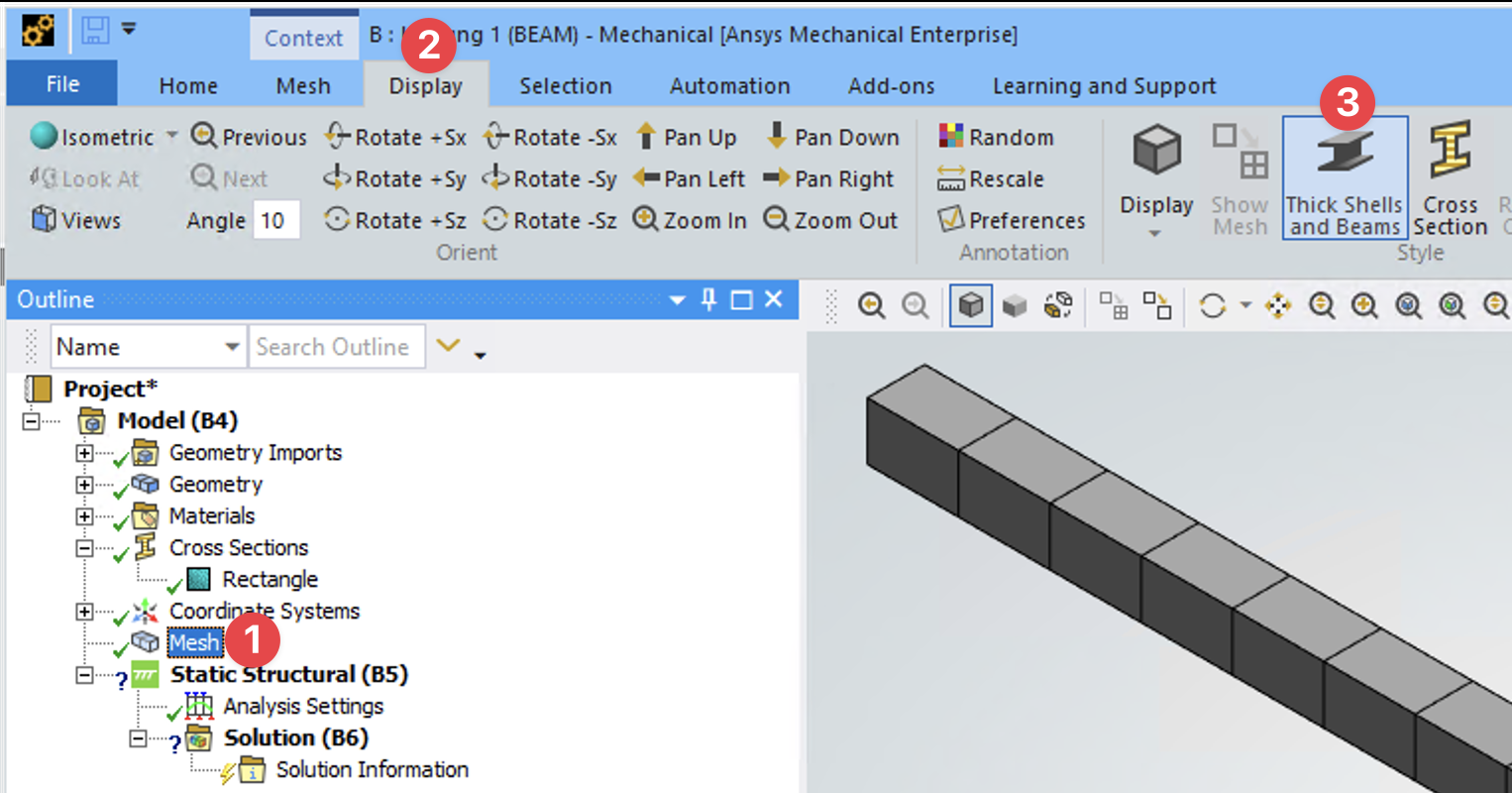
Task: Click the Save icon in title bar
Action: click(x=95, y=31)
